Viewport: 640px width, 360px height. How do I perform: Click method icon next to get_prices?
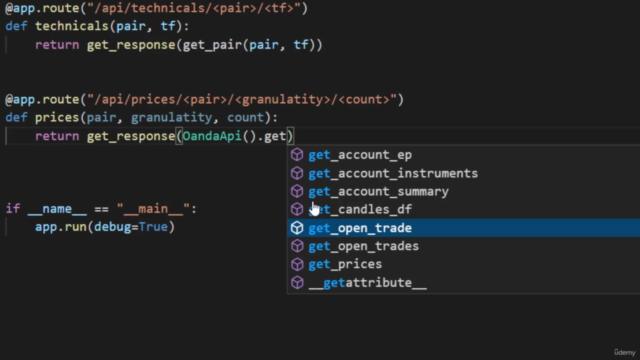tap(297, 264)
